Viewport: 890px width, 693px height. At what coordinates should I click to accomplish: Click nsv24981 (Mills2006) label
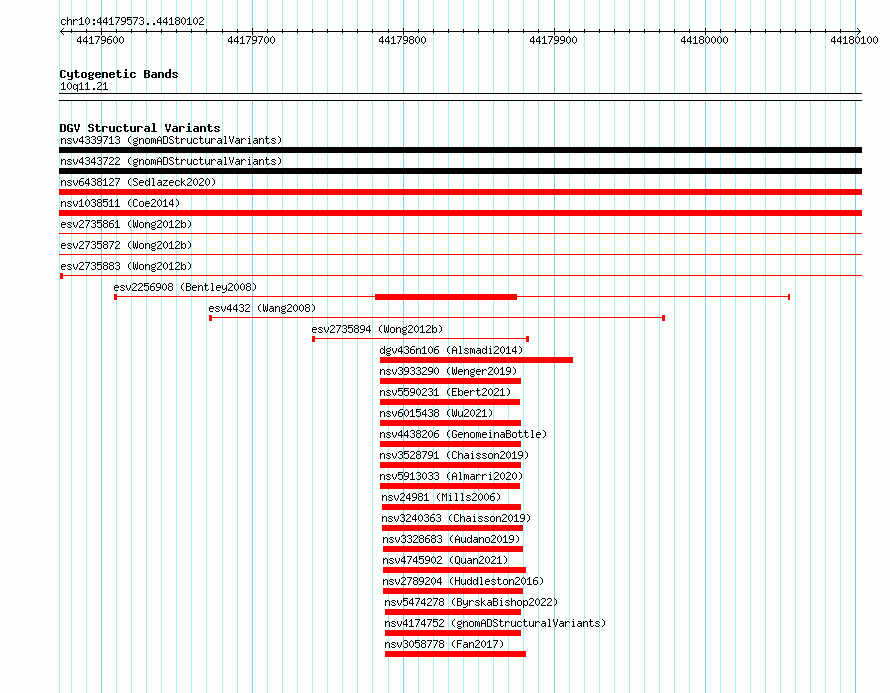(441, 497)
